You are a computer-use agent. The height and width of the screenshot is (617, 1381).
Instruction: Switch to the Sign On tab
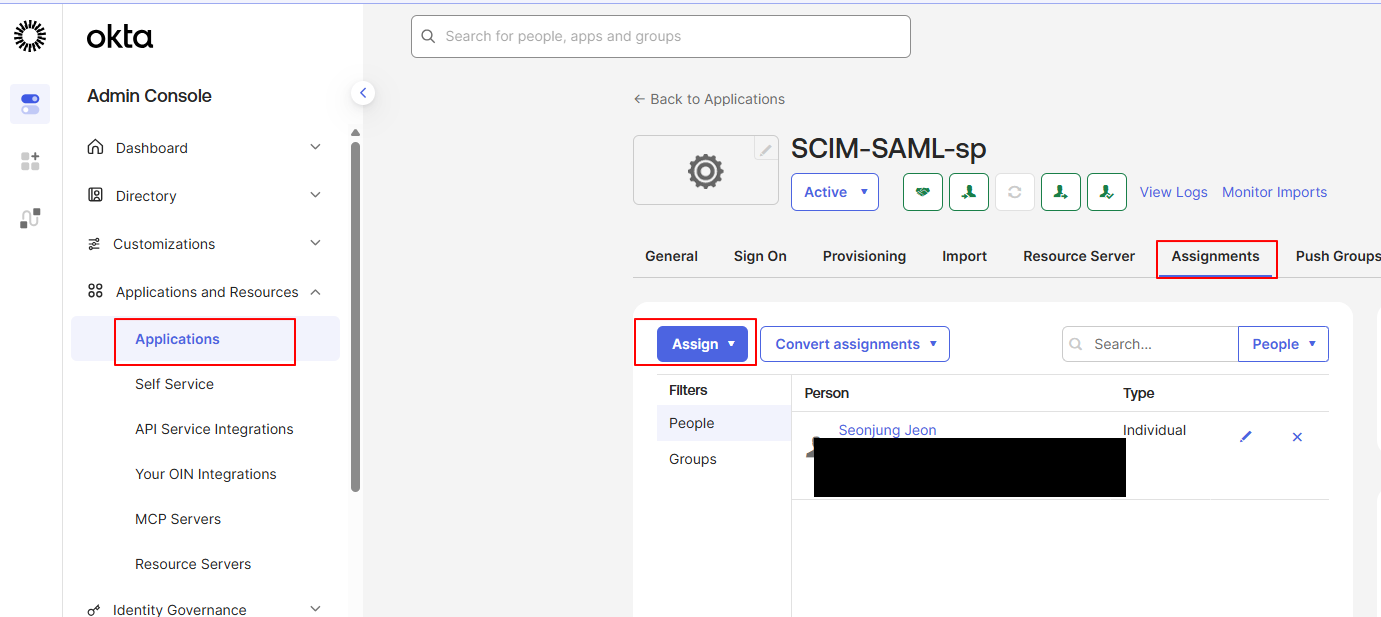[760, 256]
